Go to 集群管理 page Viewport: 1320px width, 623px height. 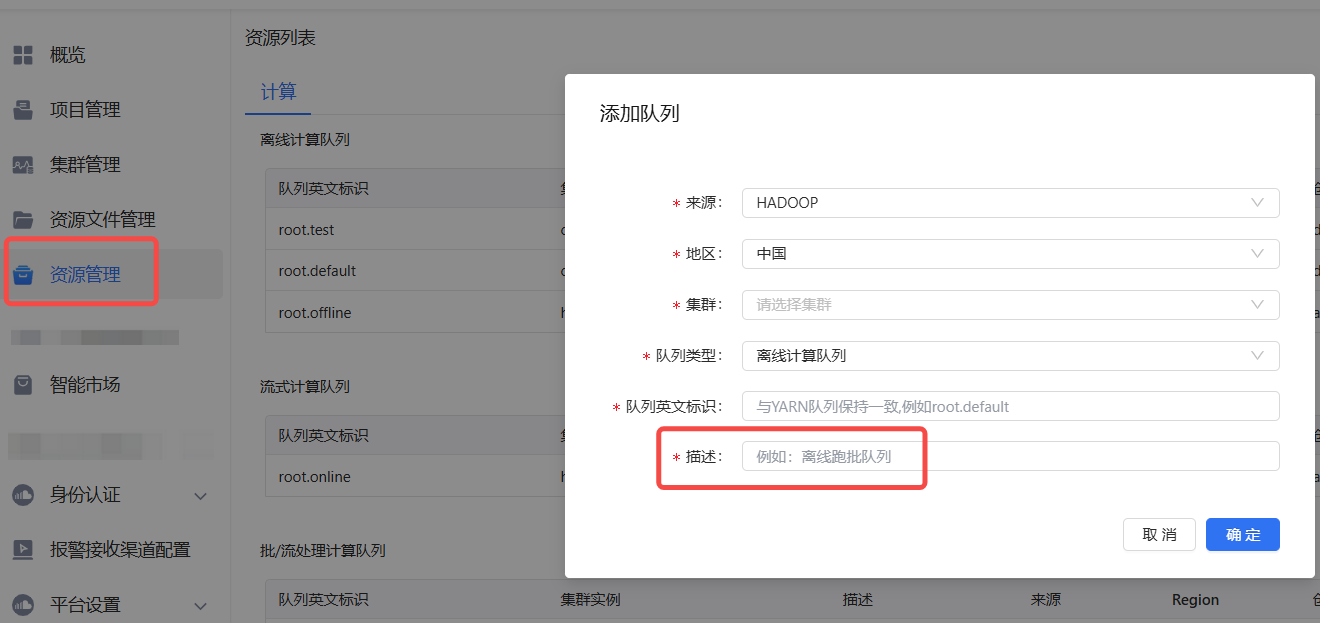tap(85, 165)
